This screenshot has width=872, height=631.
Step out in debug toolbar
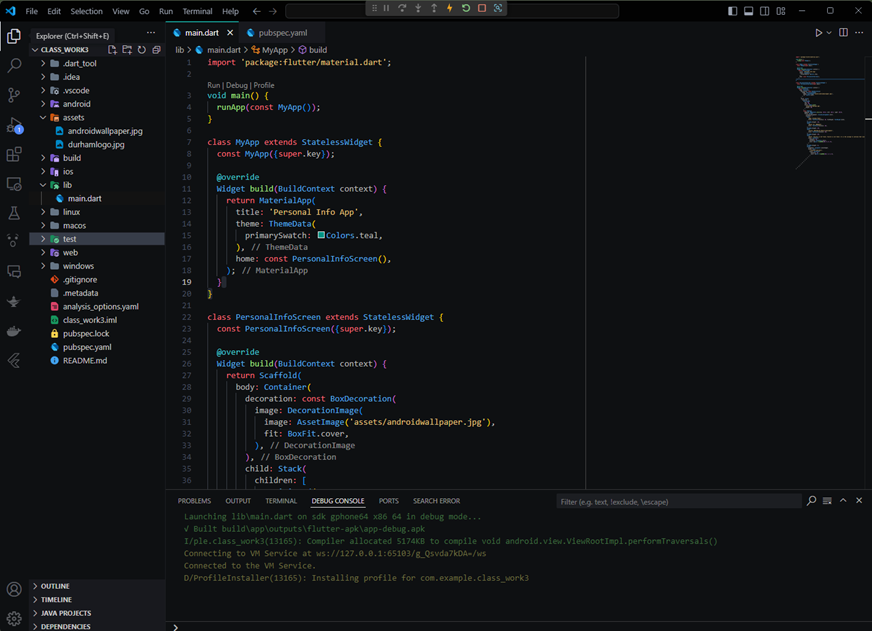[x=434, y=8]
